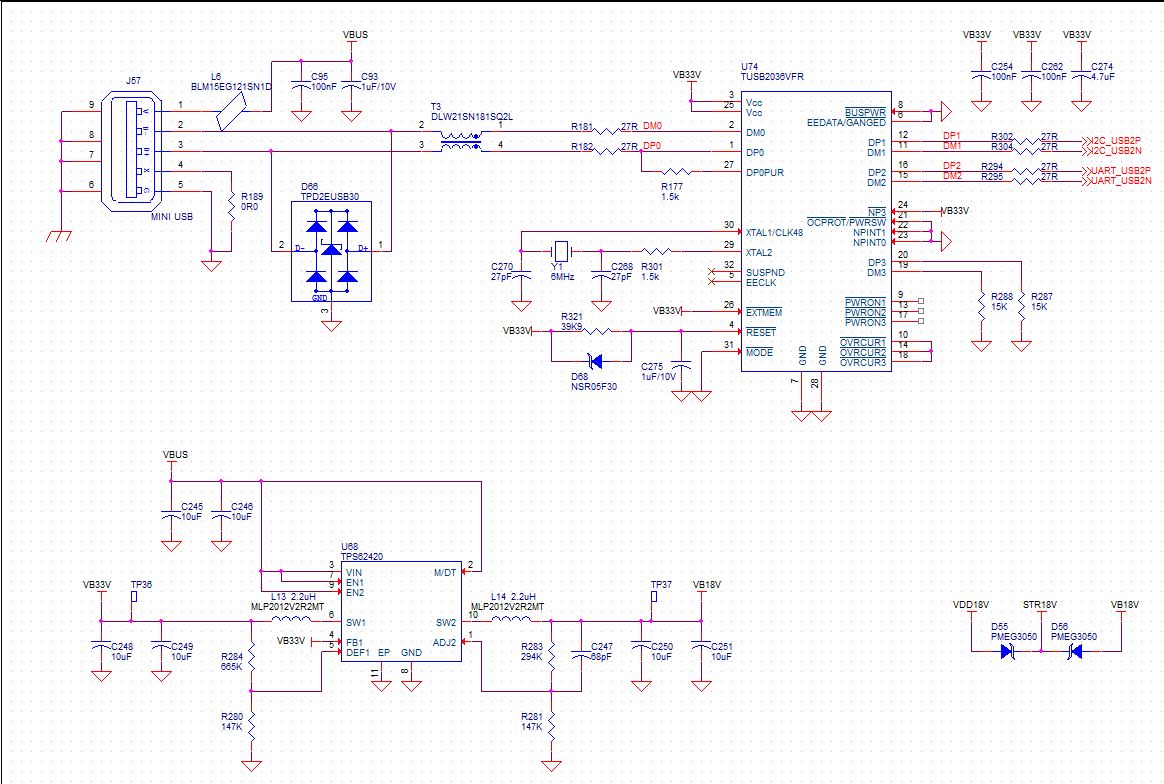Select the resistor R177 zigzag symbol

point(674,172)
